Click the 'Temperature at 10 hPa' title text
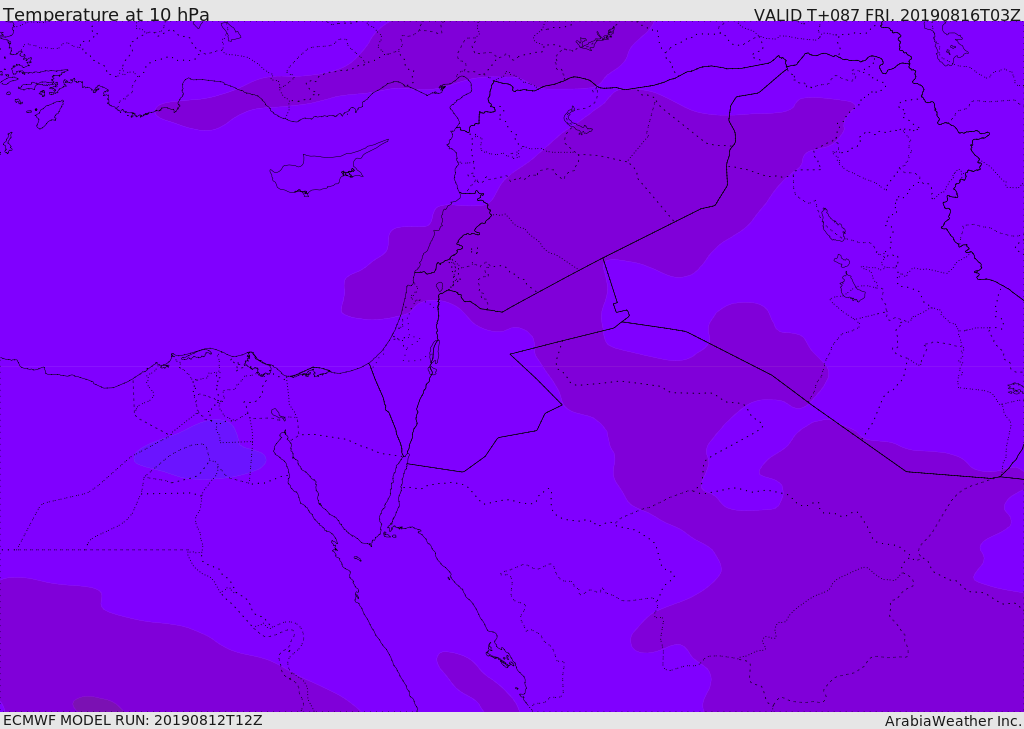Screen dimensions: 1024x729 [x=106, y=14]
